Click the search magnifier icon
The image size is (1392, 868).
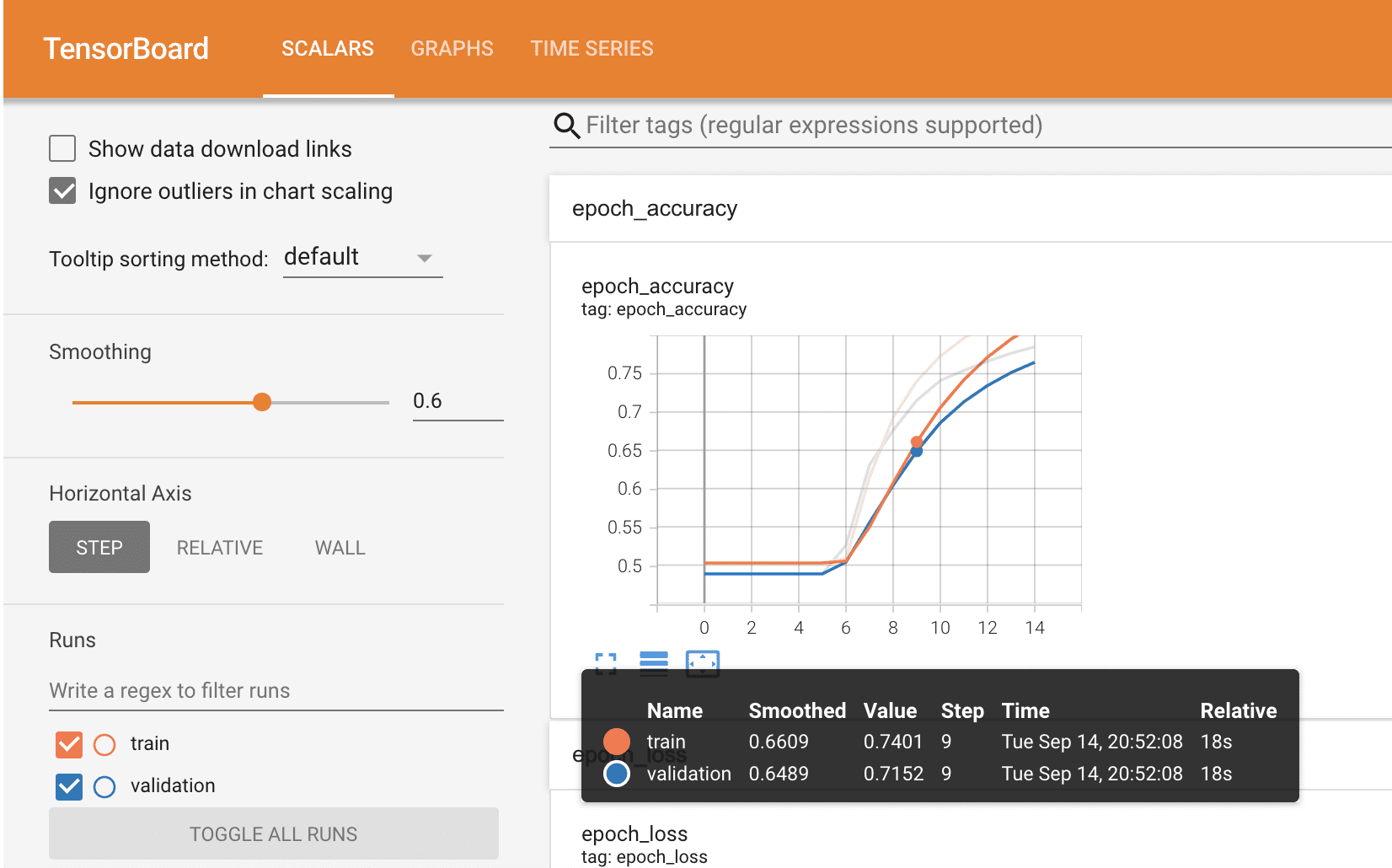tap(567, 126)
